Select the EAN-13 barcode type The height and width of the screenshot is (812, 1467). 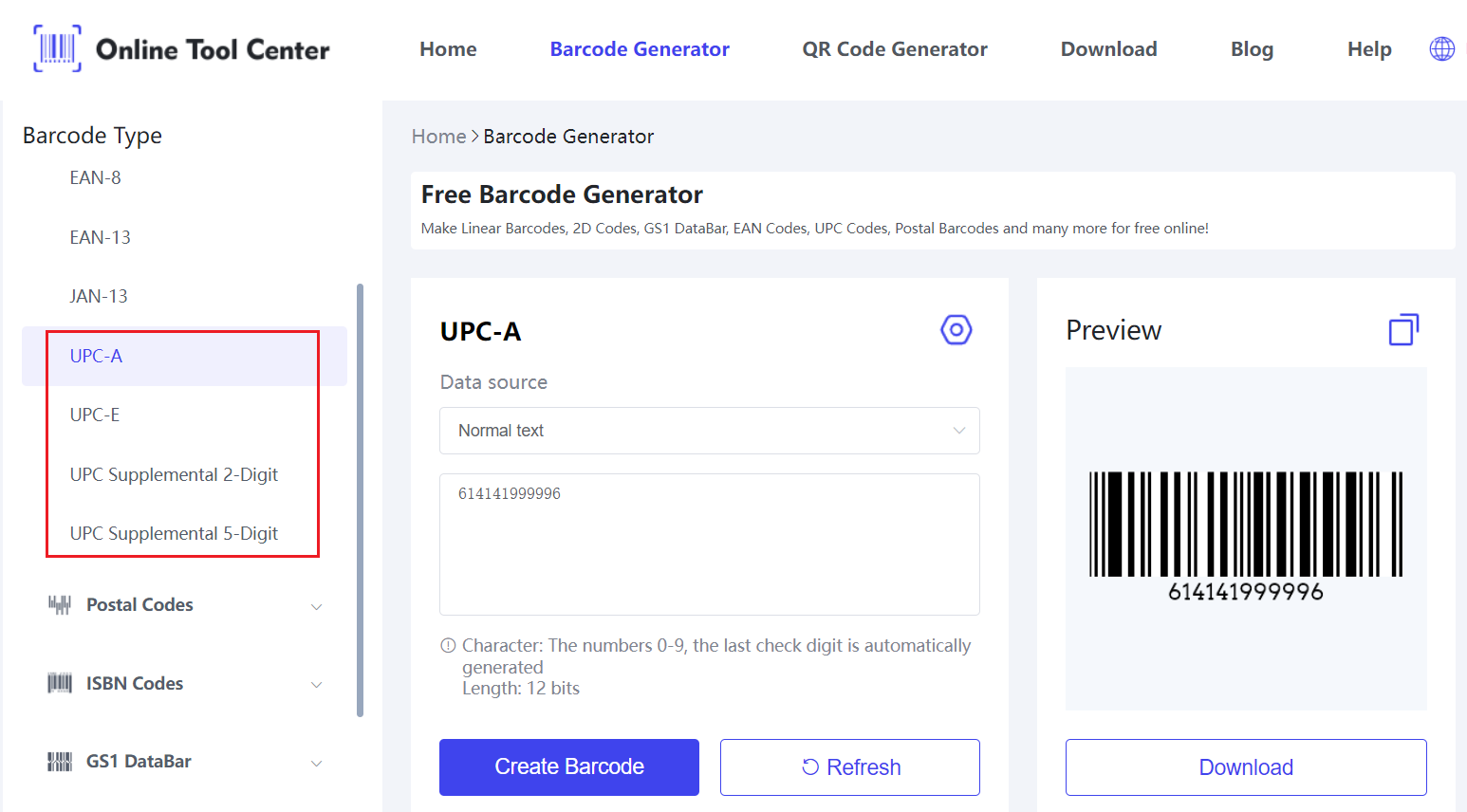(100, 237)
